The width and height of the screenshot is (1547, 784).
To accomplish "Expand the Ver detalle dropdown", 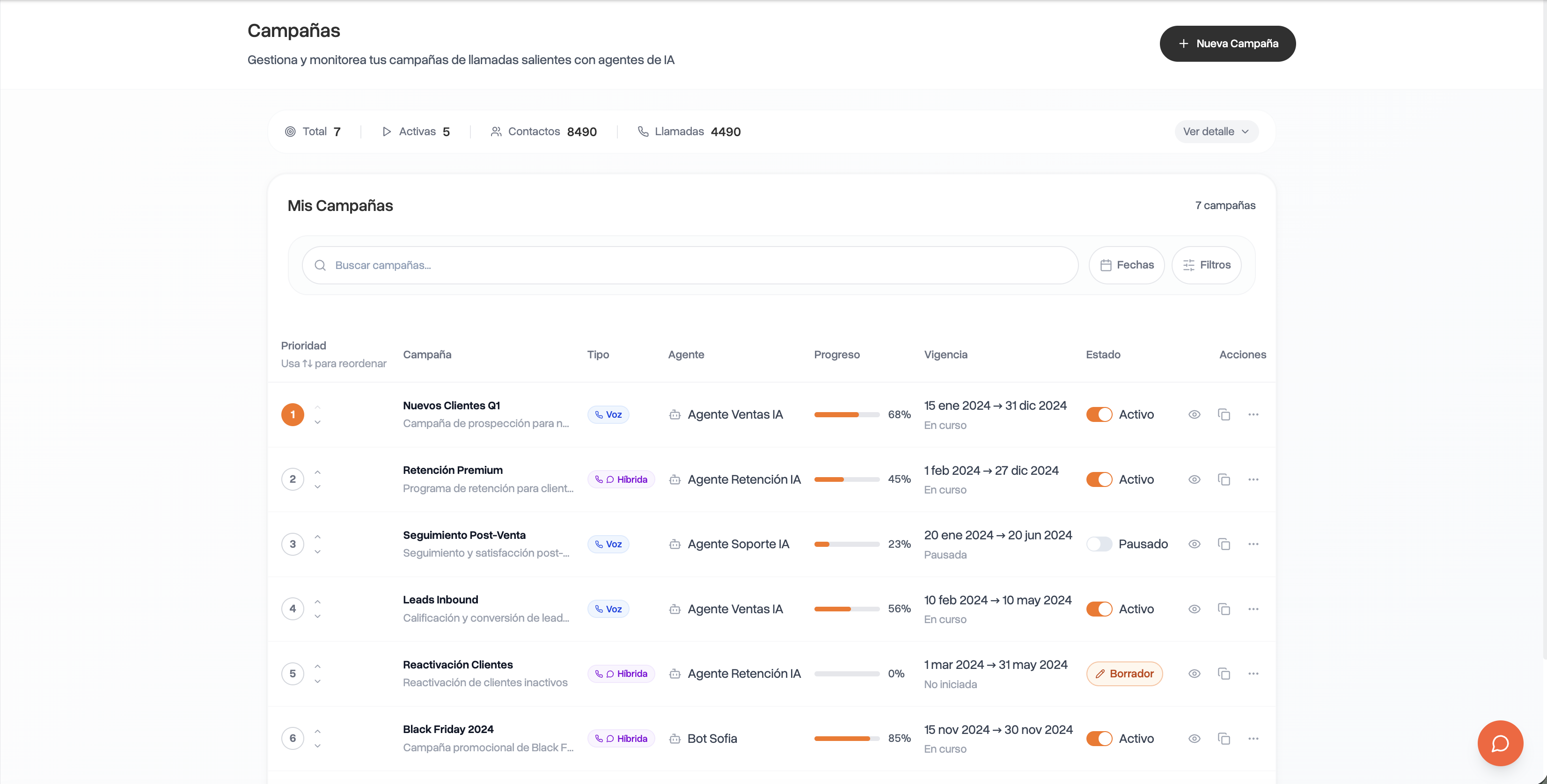I will click(x=1216, y=131).
